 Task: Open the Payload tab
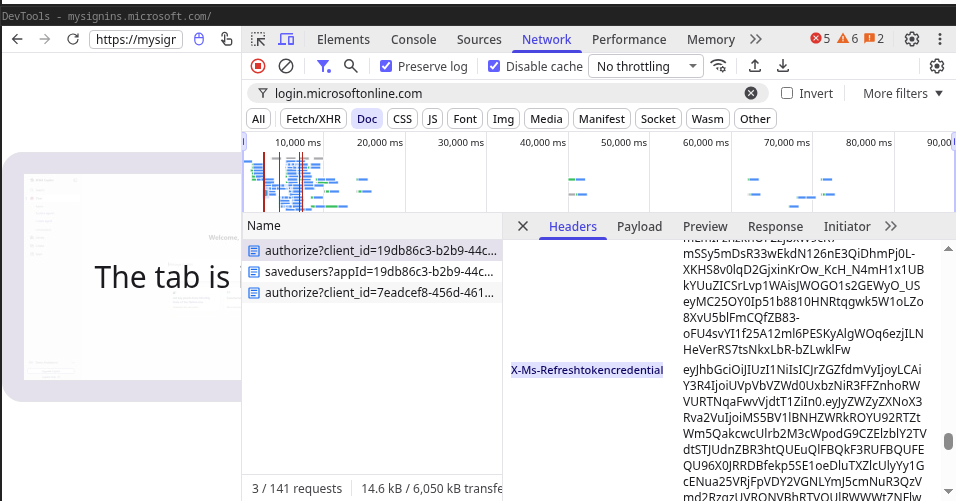[639, 226]
